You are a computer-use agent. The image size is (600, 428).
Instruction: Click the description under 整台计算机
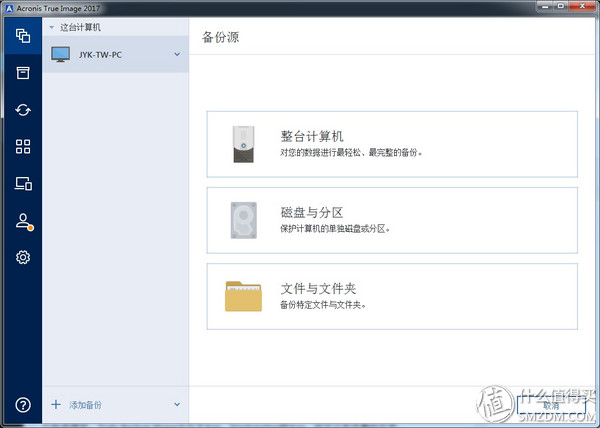351,153
